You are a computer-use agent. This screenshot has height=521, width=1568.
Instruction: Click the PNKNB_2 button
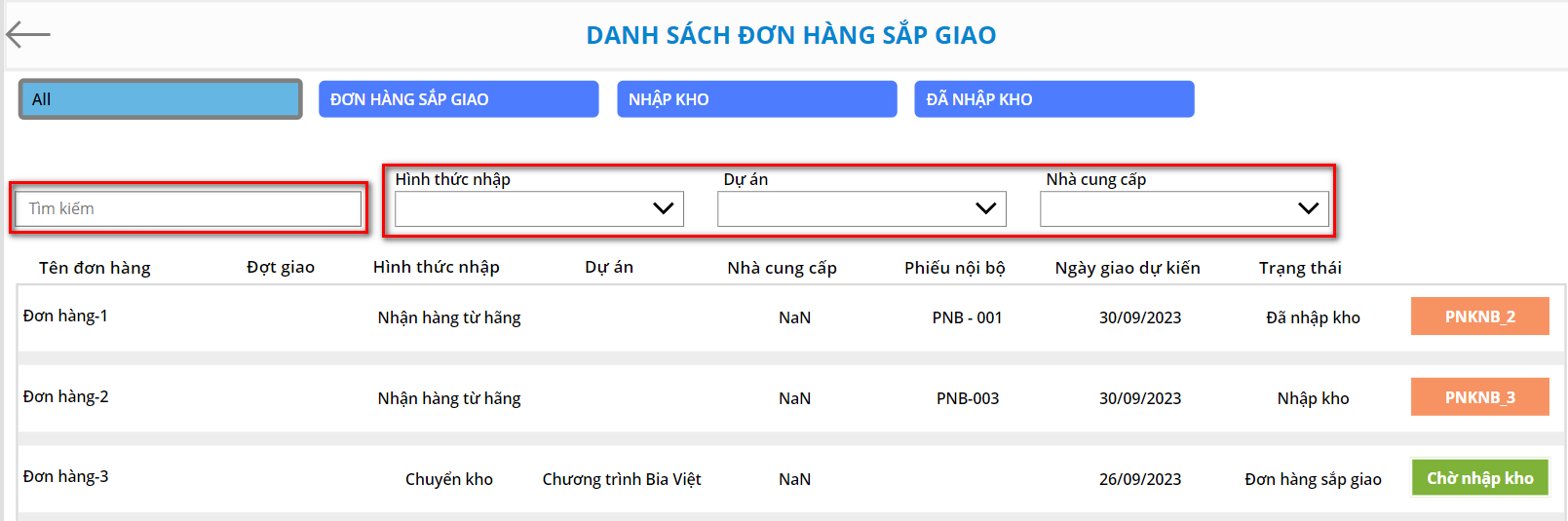tap(1479, 316)
